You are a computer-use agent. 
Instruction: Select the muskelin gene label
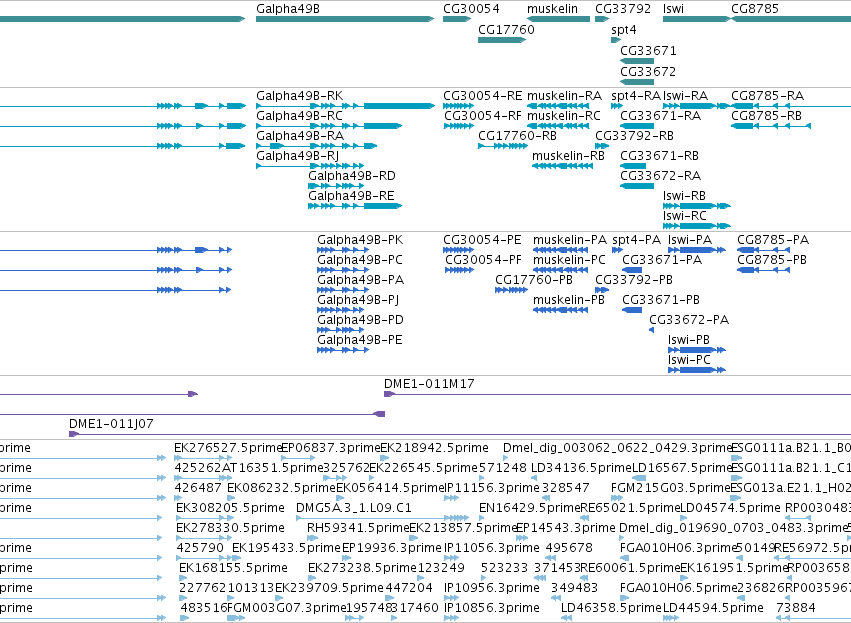tap(552, 9)
